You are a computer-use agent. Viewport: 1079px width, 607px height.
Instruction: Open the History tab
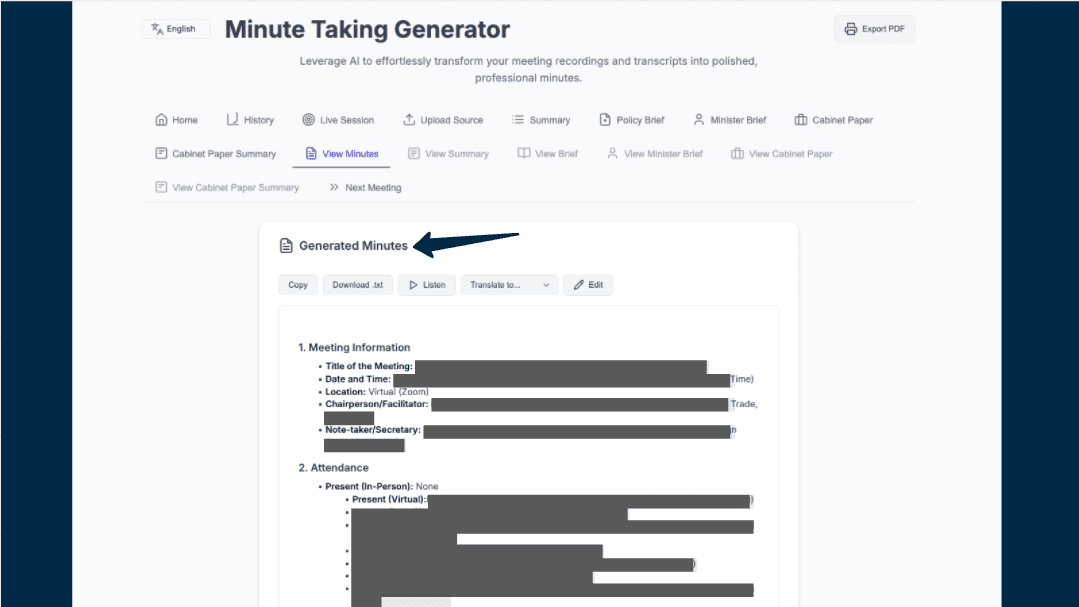coord(250,120)
